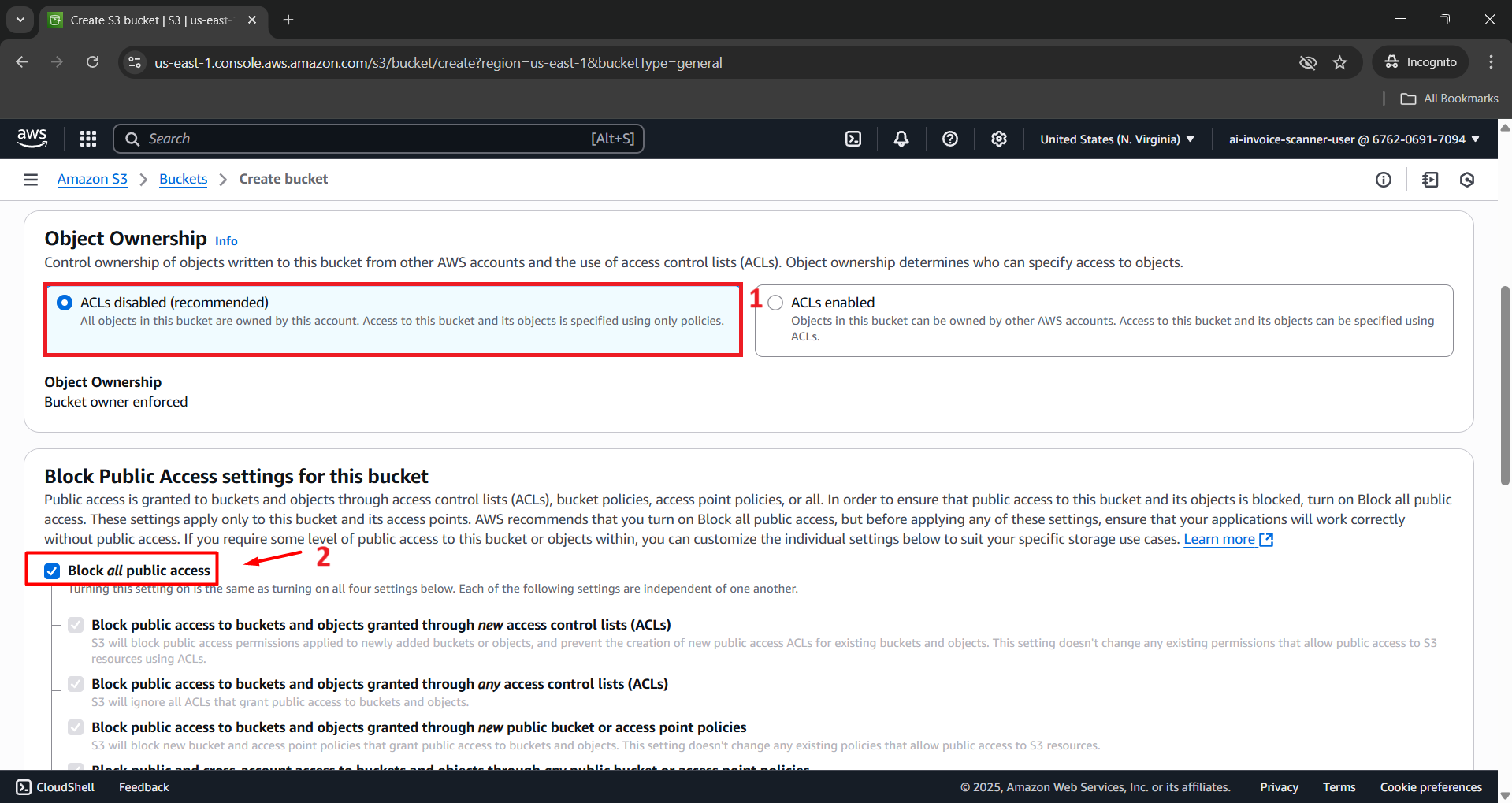Open the Learn more link about public access
Image resolution: width=1512 pixels, height=803 pixels.
click(1220, 539)
